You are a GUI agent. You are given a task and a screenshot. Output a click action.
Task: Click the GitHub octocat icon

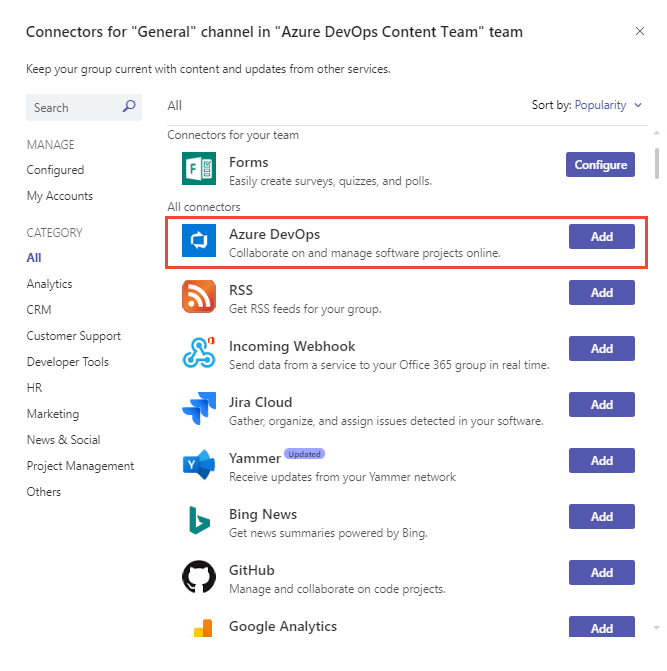(x=199, y=576)
